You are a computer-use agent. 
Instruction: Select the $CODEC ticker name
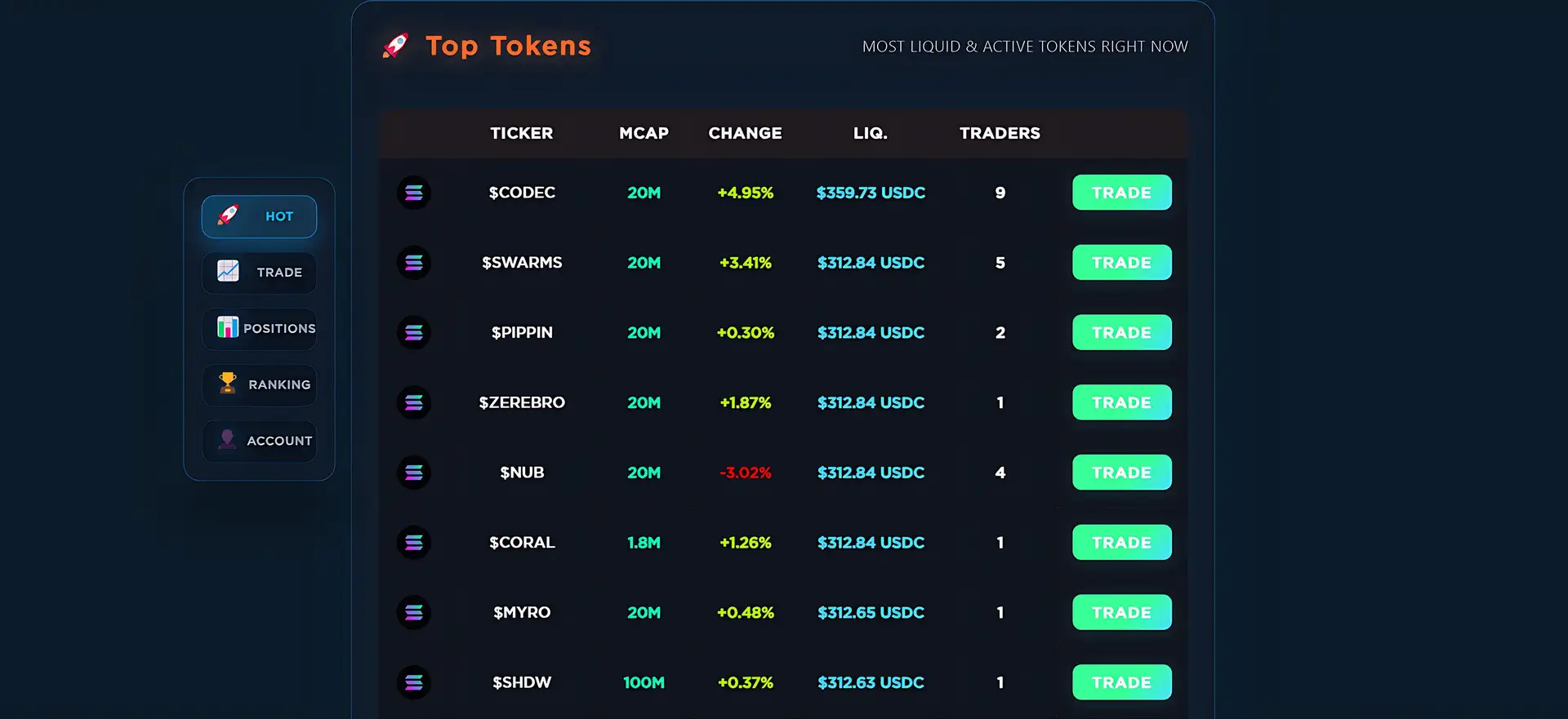point(522,193)
